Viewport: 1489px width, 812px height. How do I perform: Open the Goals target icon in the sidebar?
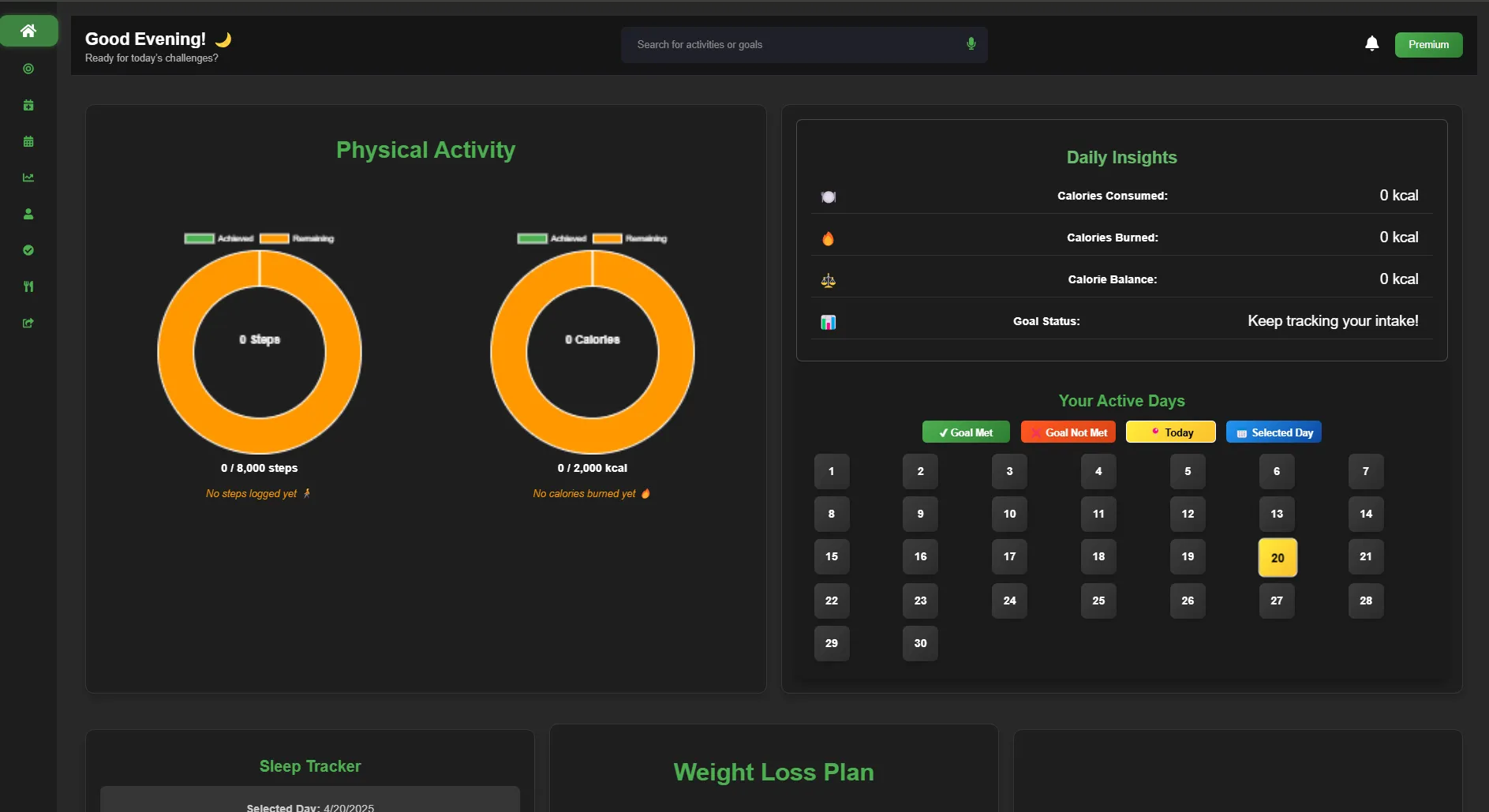(x=28, y=69)
